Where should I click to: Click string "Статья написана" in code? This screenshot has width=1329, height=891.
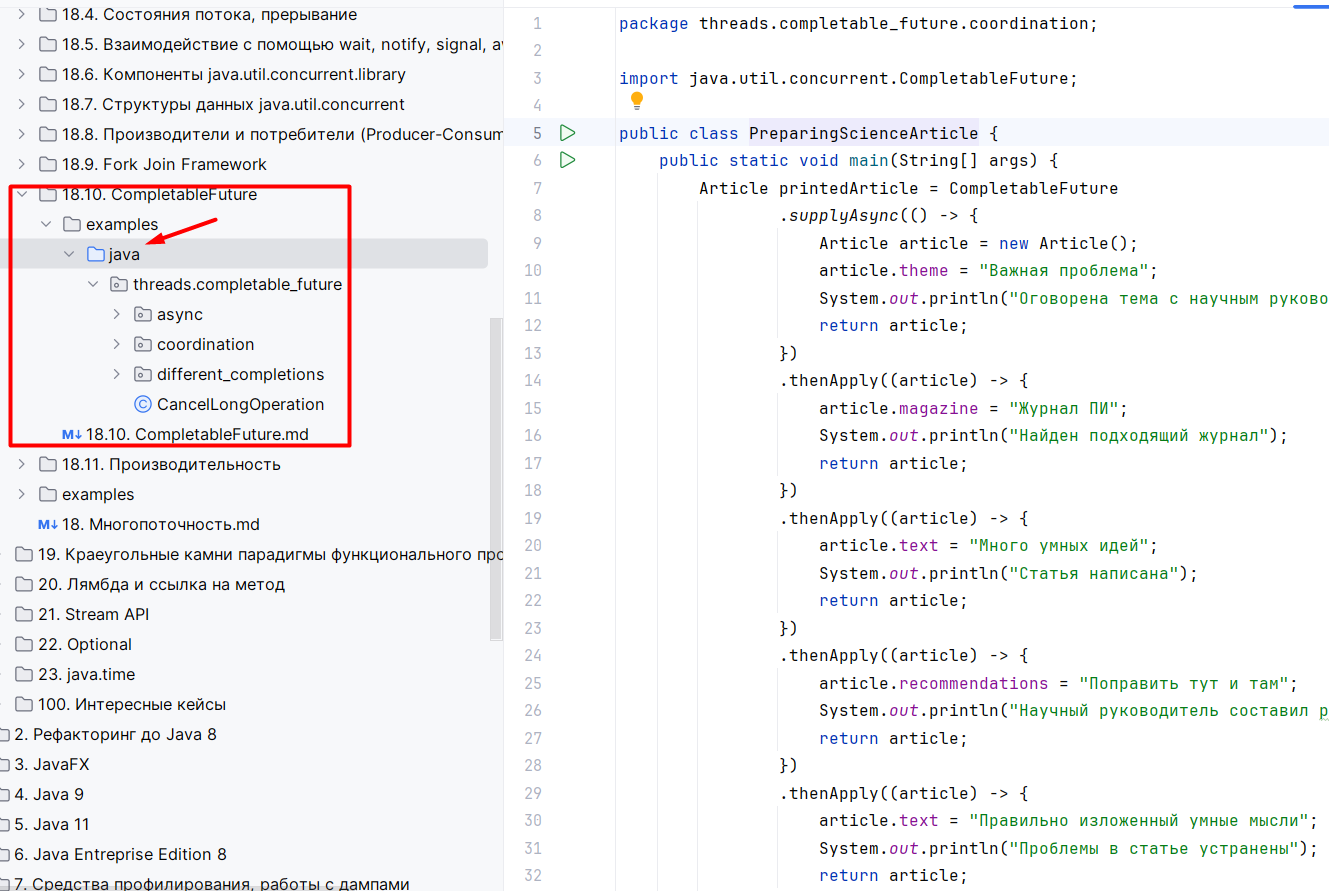pos(1094,573)
